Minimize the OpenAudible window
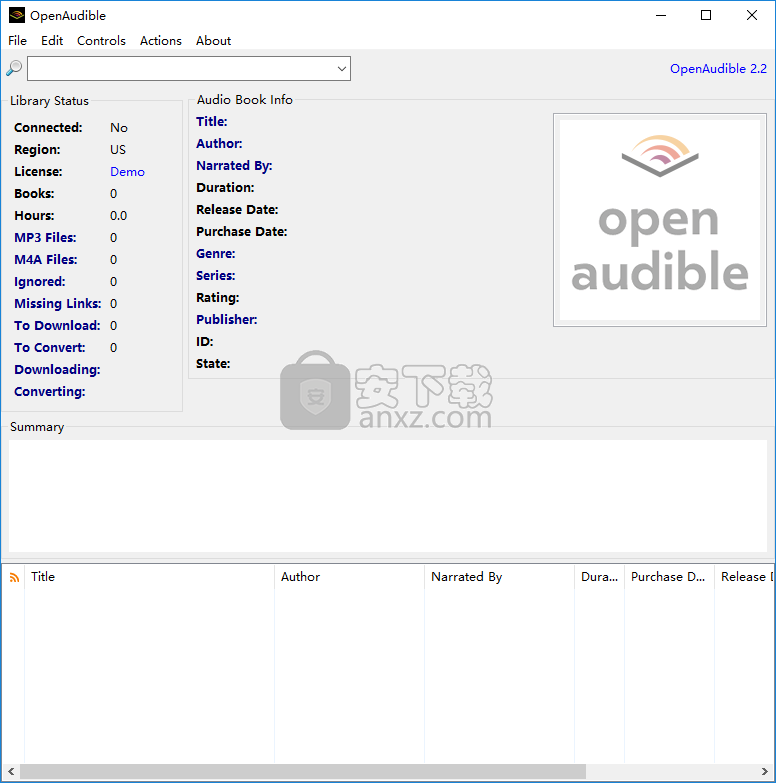 [x=661, y=15]
